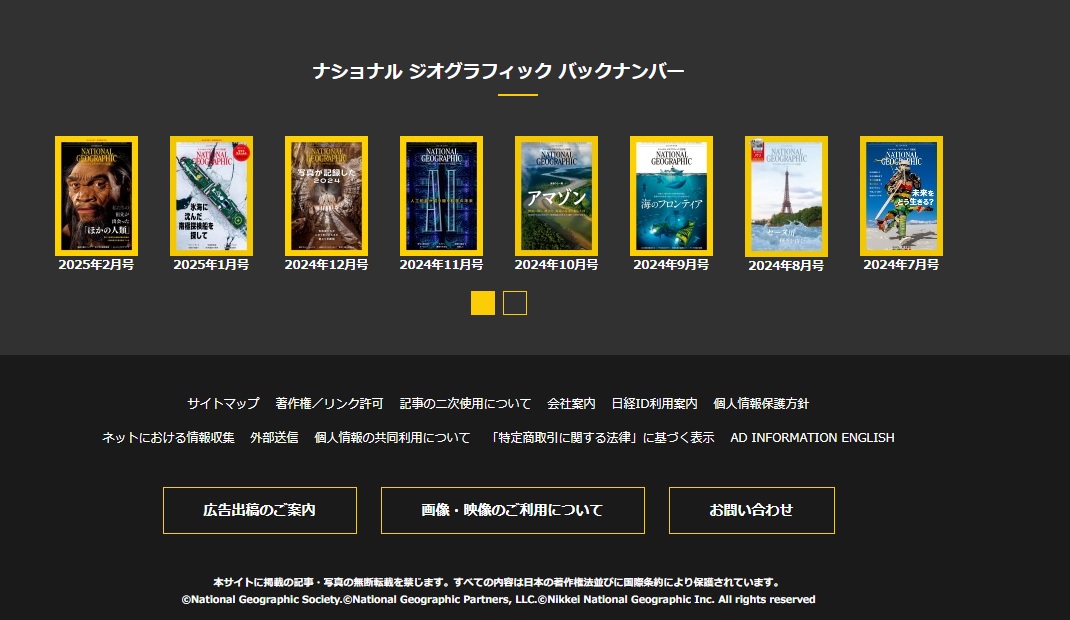Click the 2025年1月号 label text
Image resolution: width=1070 pixels, height=620 pixels.
tap(212, 265)
